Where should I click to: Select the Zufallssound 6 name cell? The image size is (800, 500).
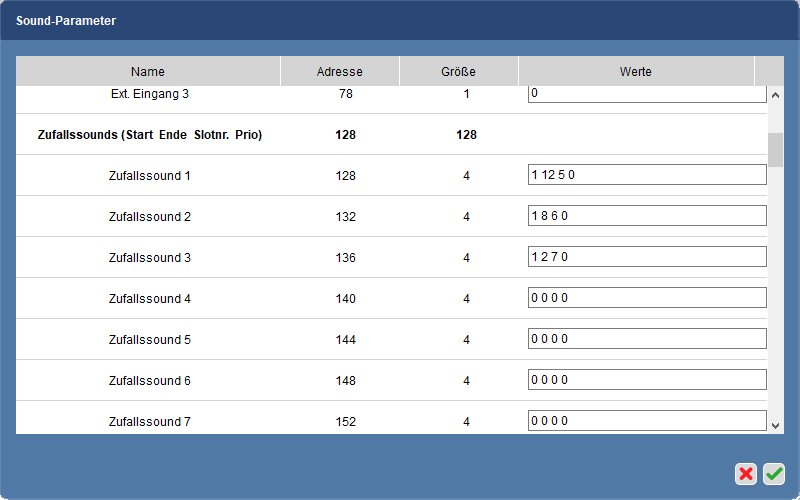[149, 381]
